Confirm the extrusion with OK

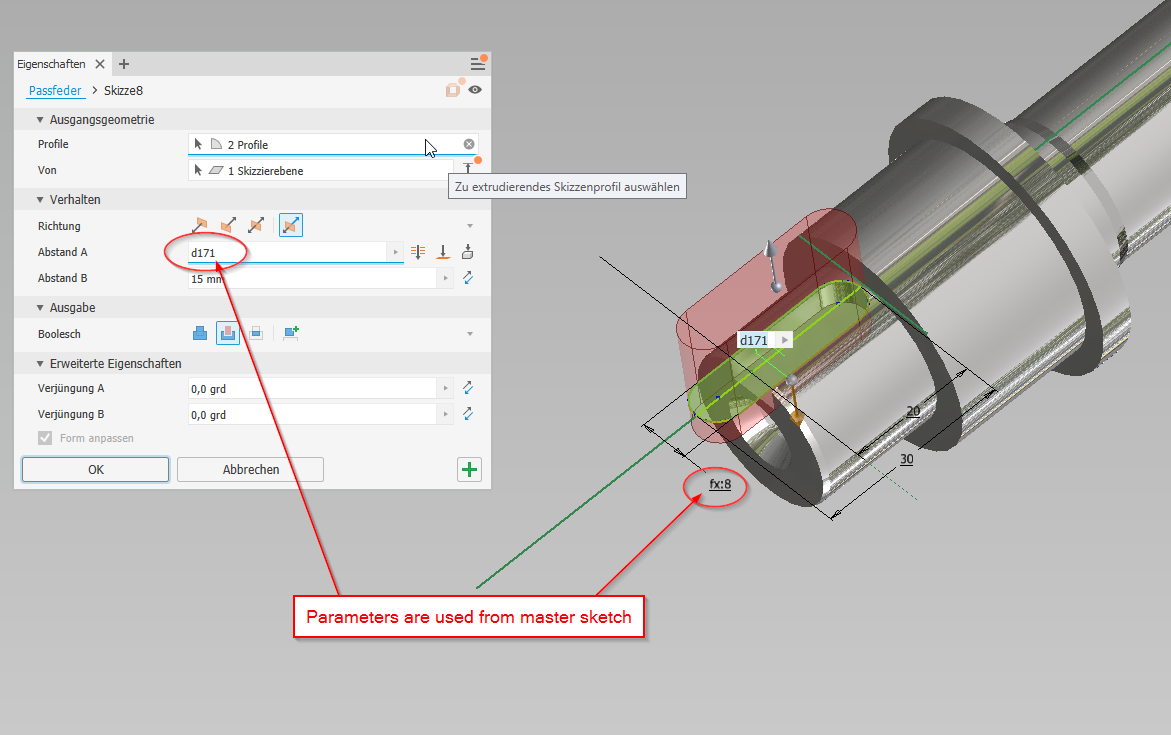94,469
